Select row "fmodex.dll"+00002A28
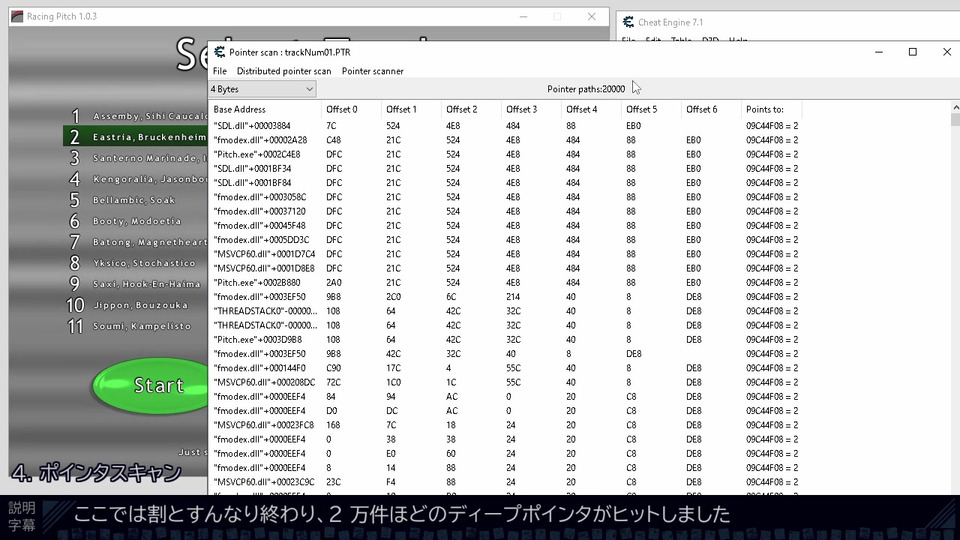 pos(506,140)
